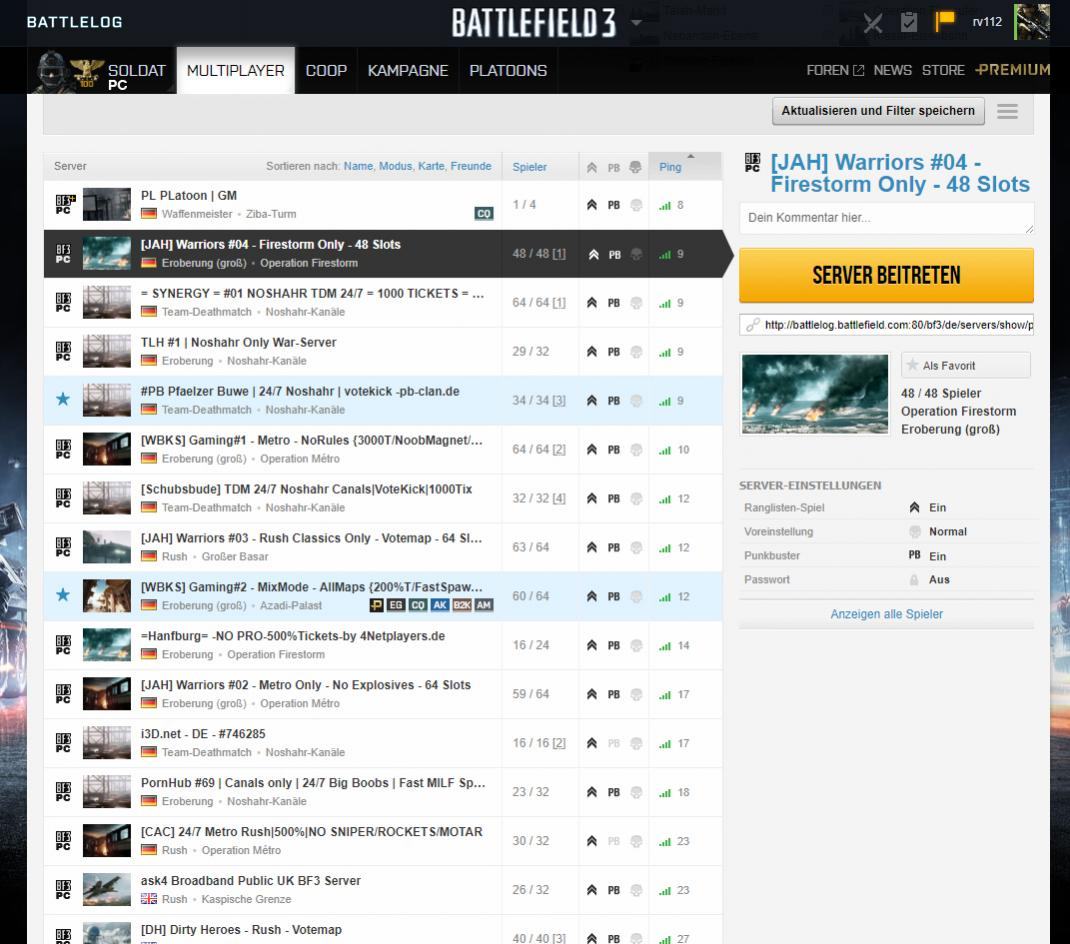
Task: Open the PREMIUM page
Action: (1013, 70)
